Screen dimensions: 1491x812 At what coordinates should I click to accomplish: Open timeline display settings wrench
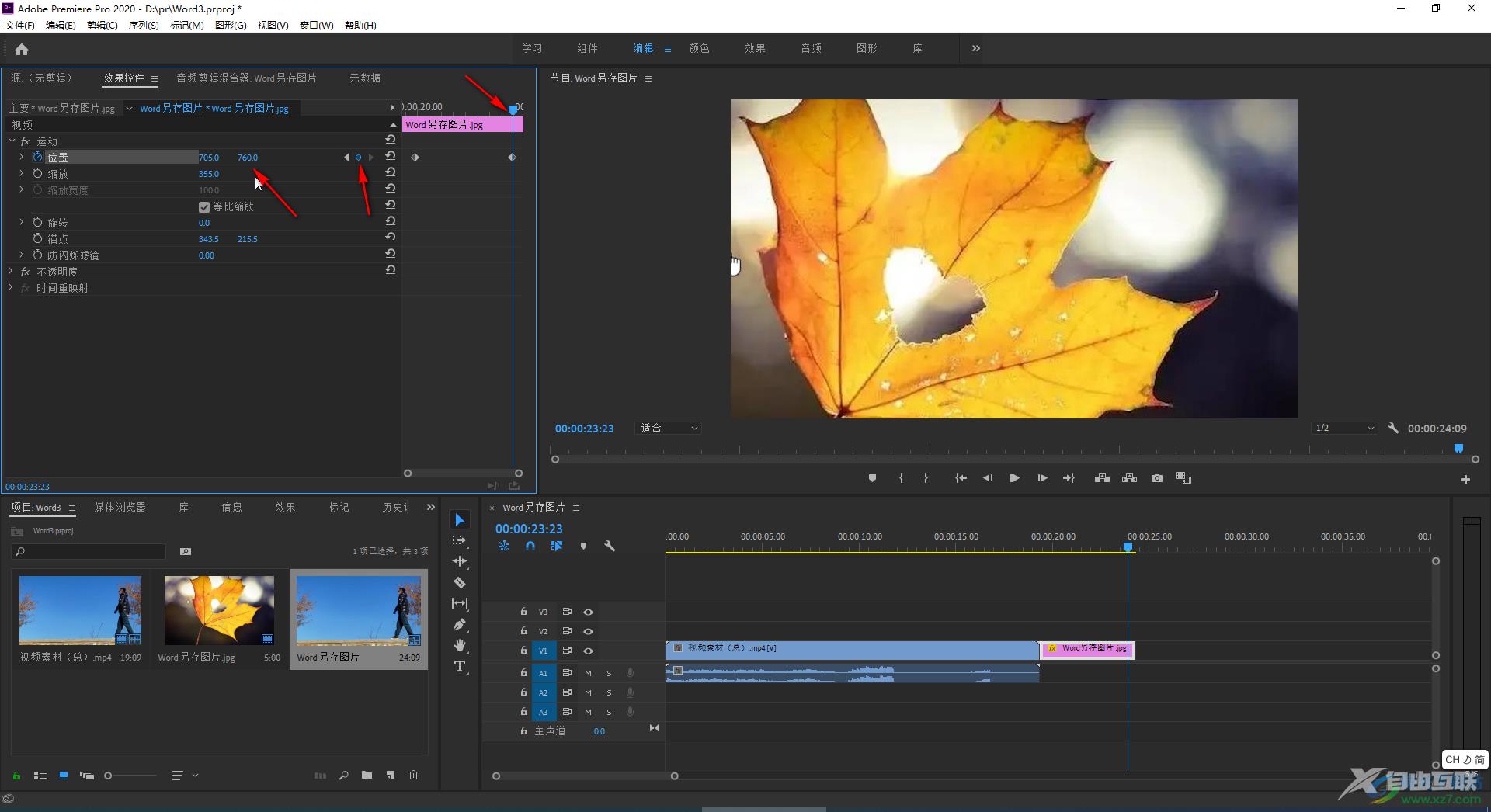pos(610,546)
